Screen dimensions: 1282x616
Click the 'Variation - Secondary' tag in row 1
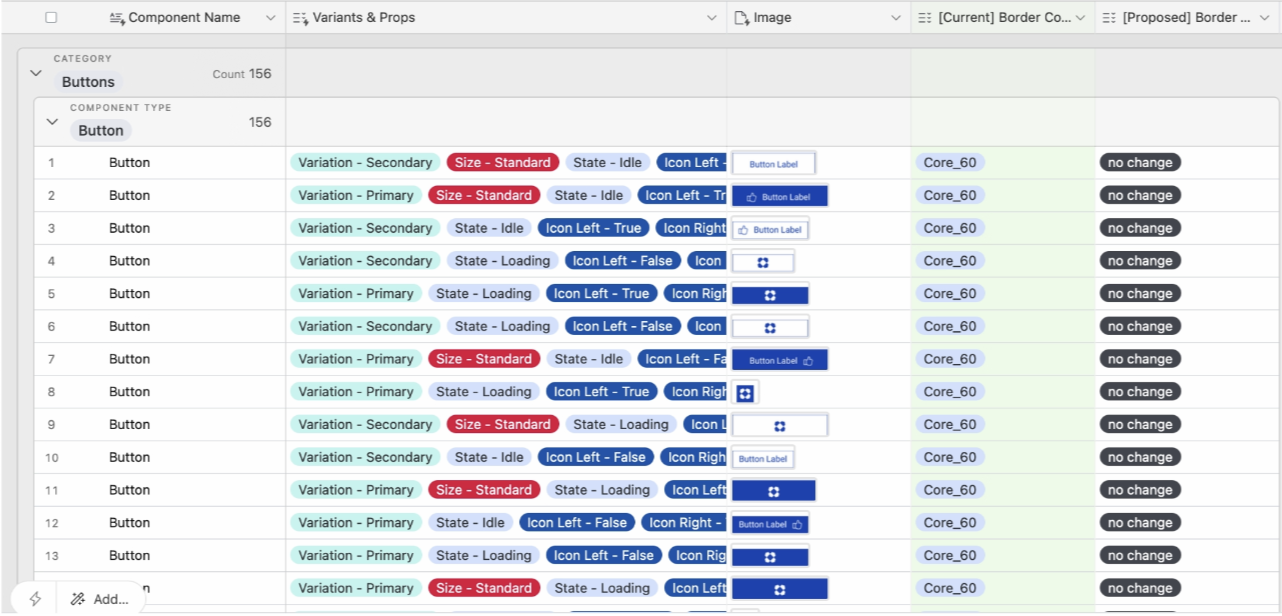[x=365, y=163]
